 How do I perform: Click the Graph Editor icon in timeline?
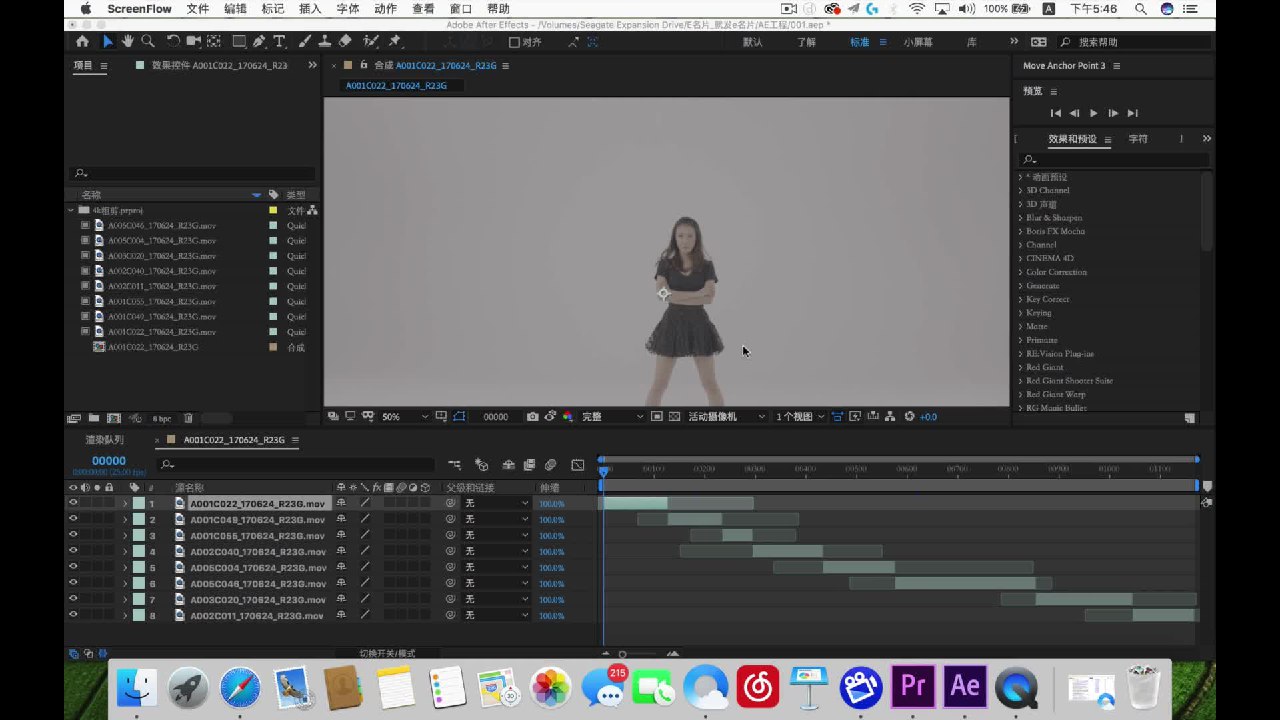pos(577,465)
